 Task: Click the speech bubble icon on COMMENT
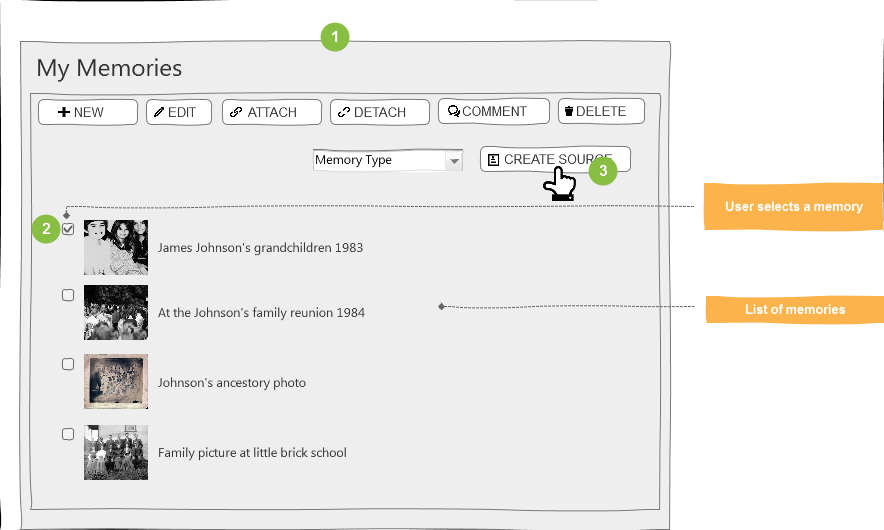coord(454,111)
